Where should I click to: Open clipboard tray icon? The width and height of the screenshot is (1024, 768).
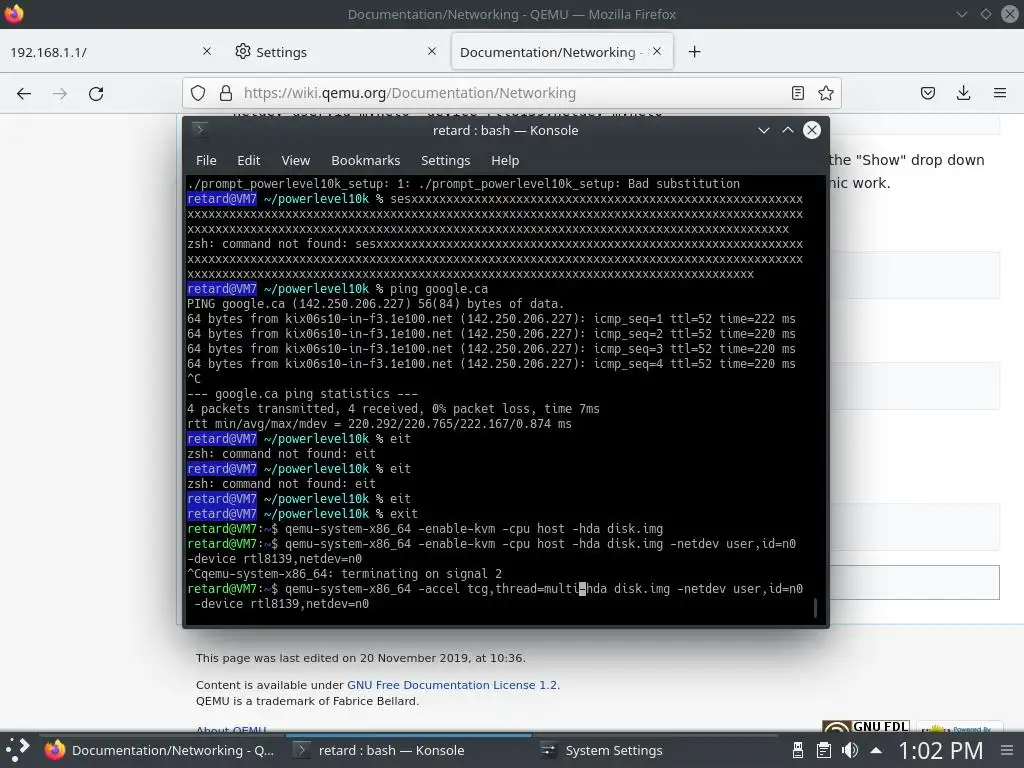click(824, 750)
